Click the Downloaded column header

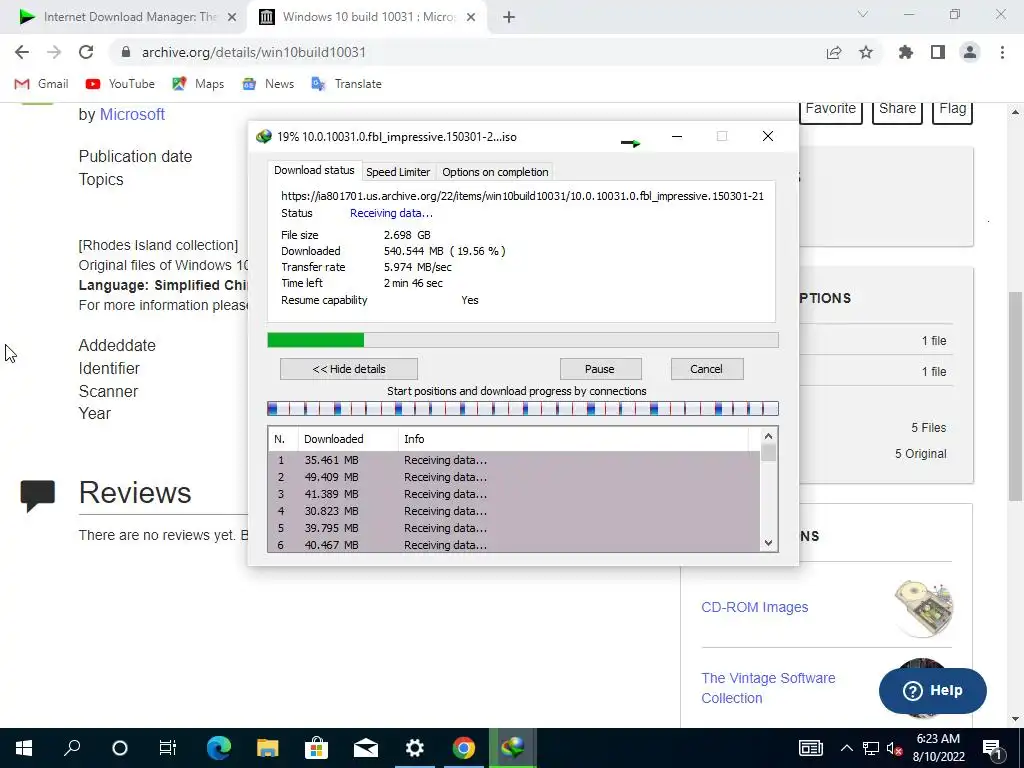(348, 439)
